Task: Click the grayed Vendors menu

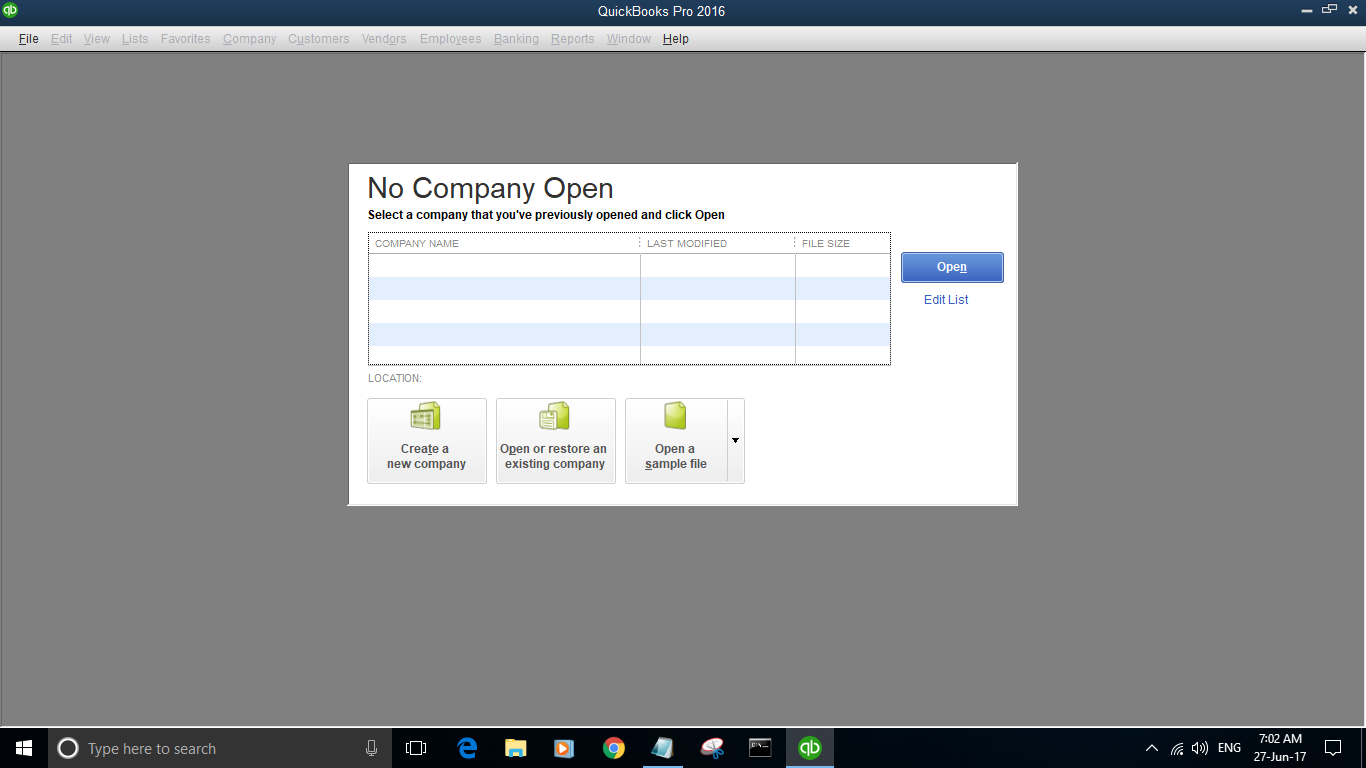Action: coord(384,39)
